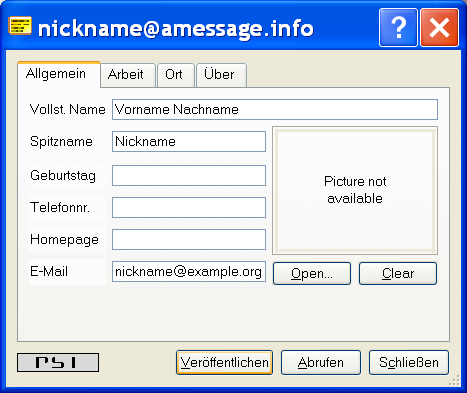Screen dimensions: 467x393
Task: Click Abrufen to retrieve vCard
Action: pos(321,362)
